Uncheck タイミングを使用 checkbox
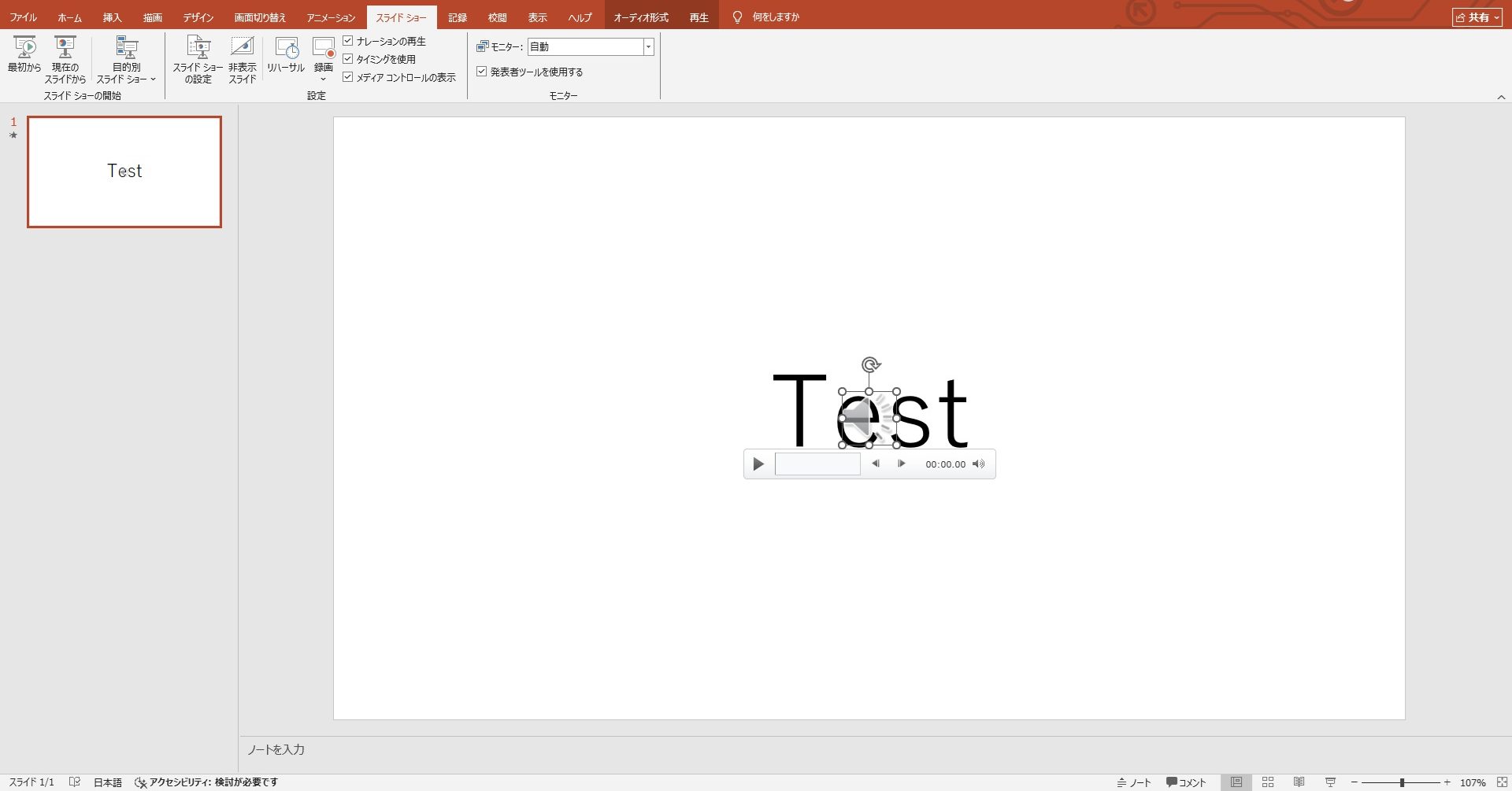This screenshot has width=1512, height=791. click(348, 59)
